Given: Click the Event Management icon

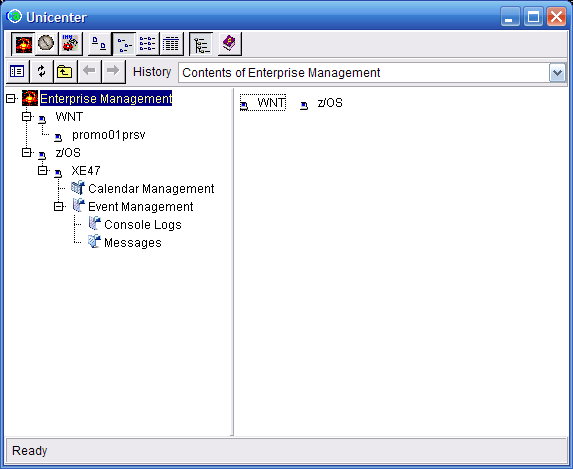Looking at the screenshot, I should pos(79,205).
